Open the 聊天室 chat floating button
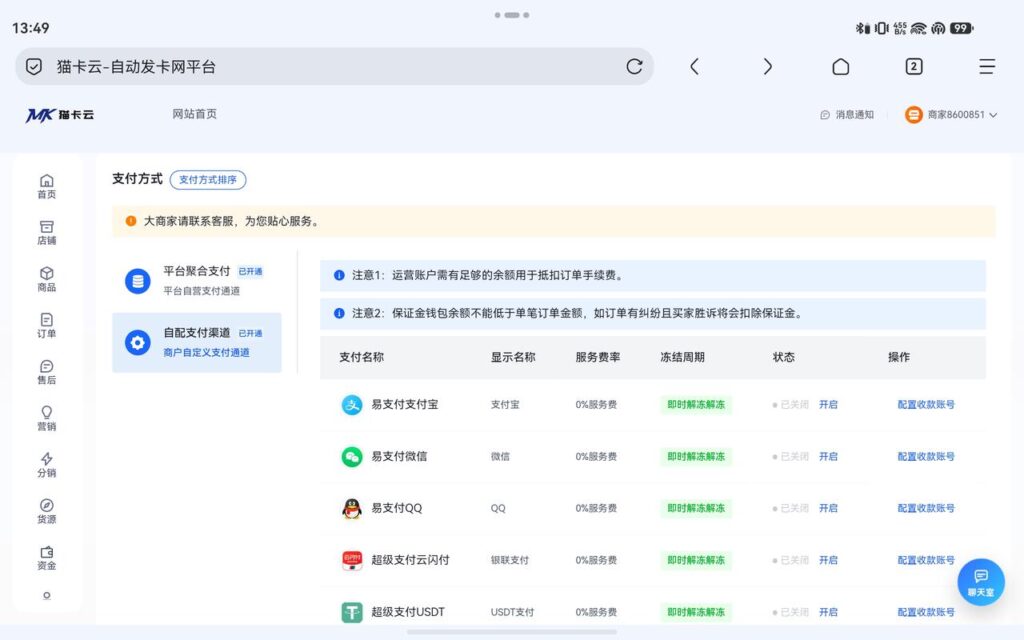The image size is (1024, 640). tap(981, 582)
